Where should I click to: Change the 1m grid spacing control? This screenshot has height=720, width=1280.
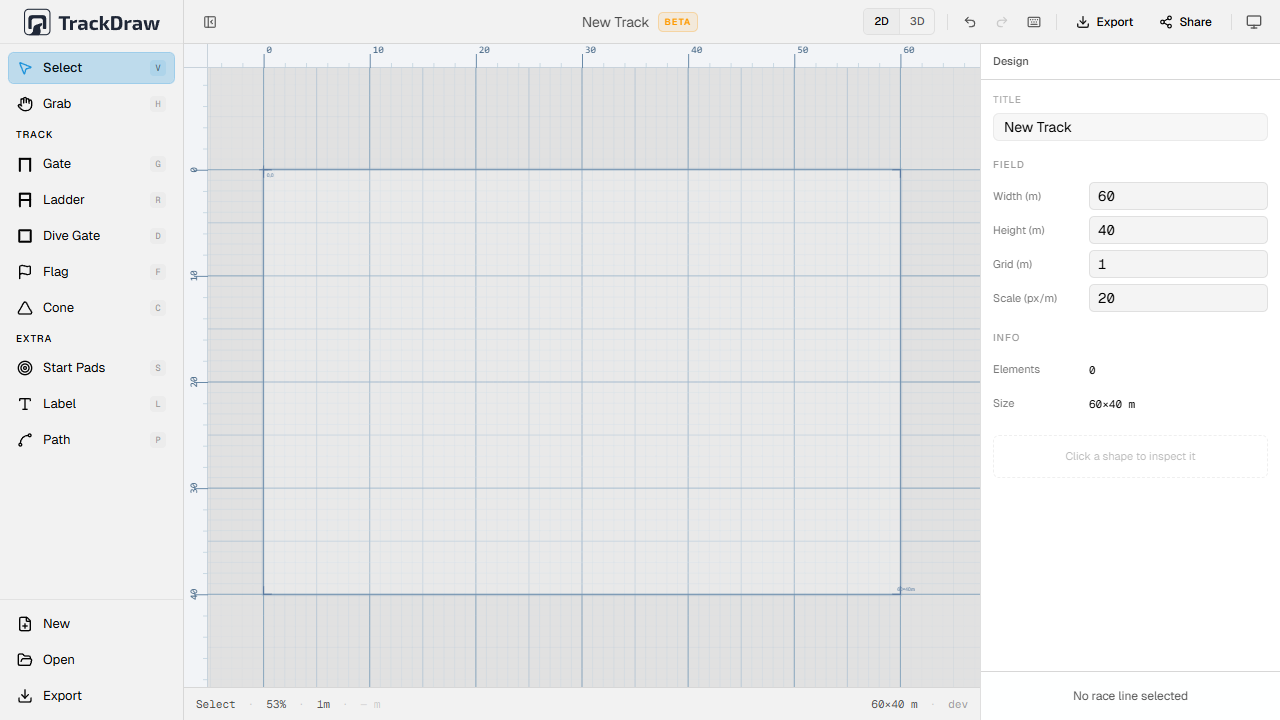point(323,704)
